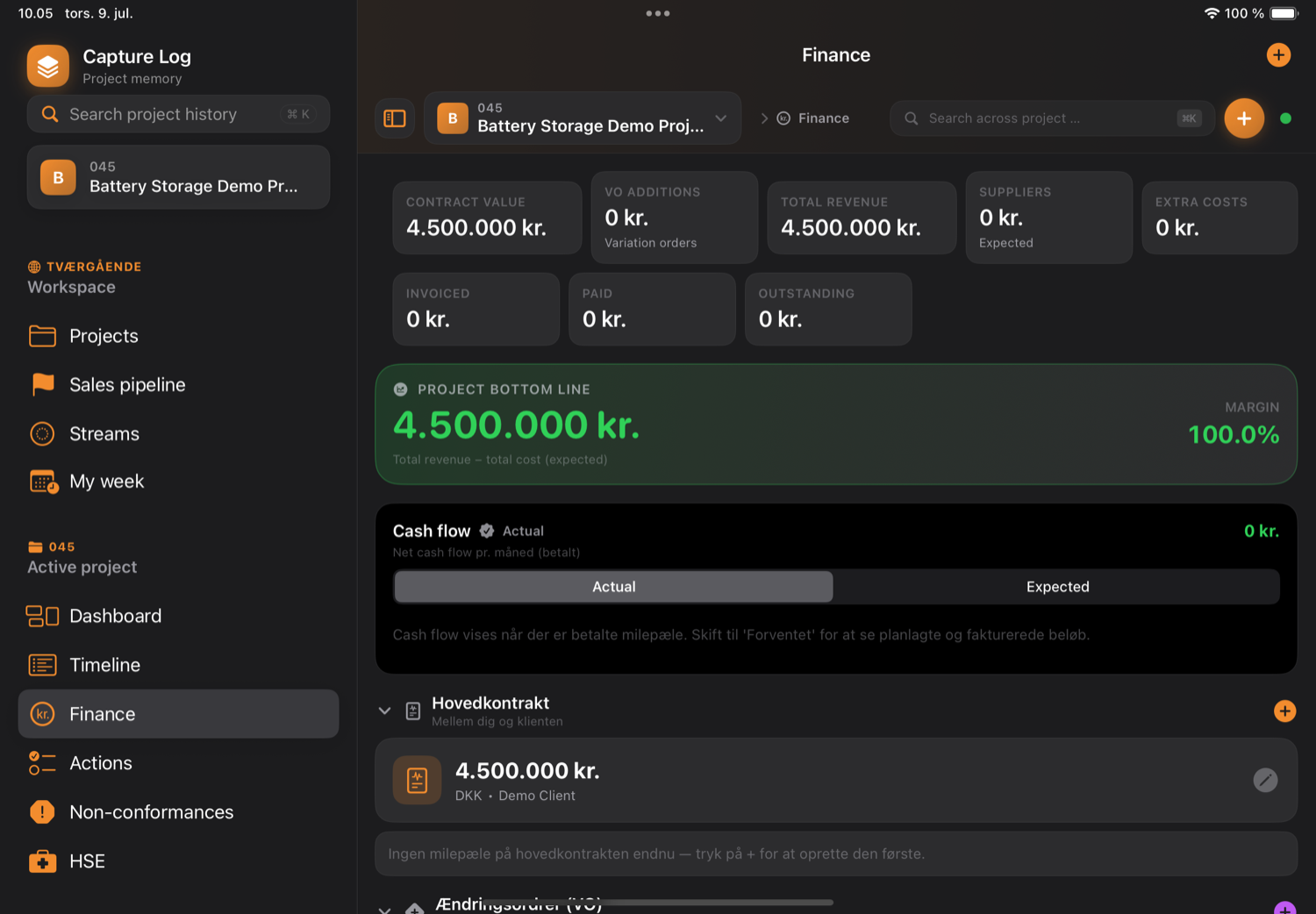Edit the 4.500.000 kr. contract with pencil icon
Viewport: 1316px width, 914px height.
pyautogui.click(x=1265, y=780)
